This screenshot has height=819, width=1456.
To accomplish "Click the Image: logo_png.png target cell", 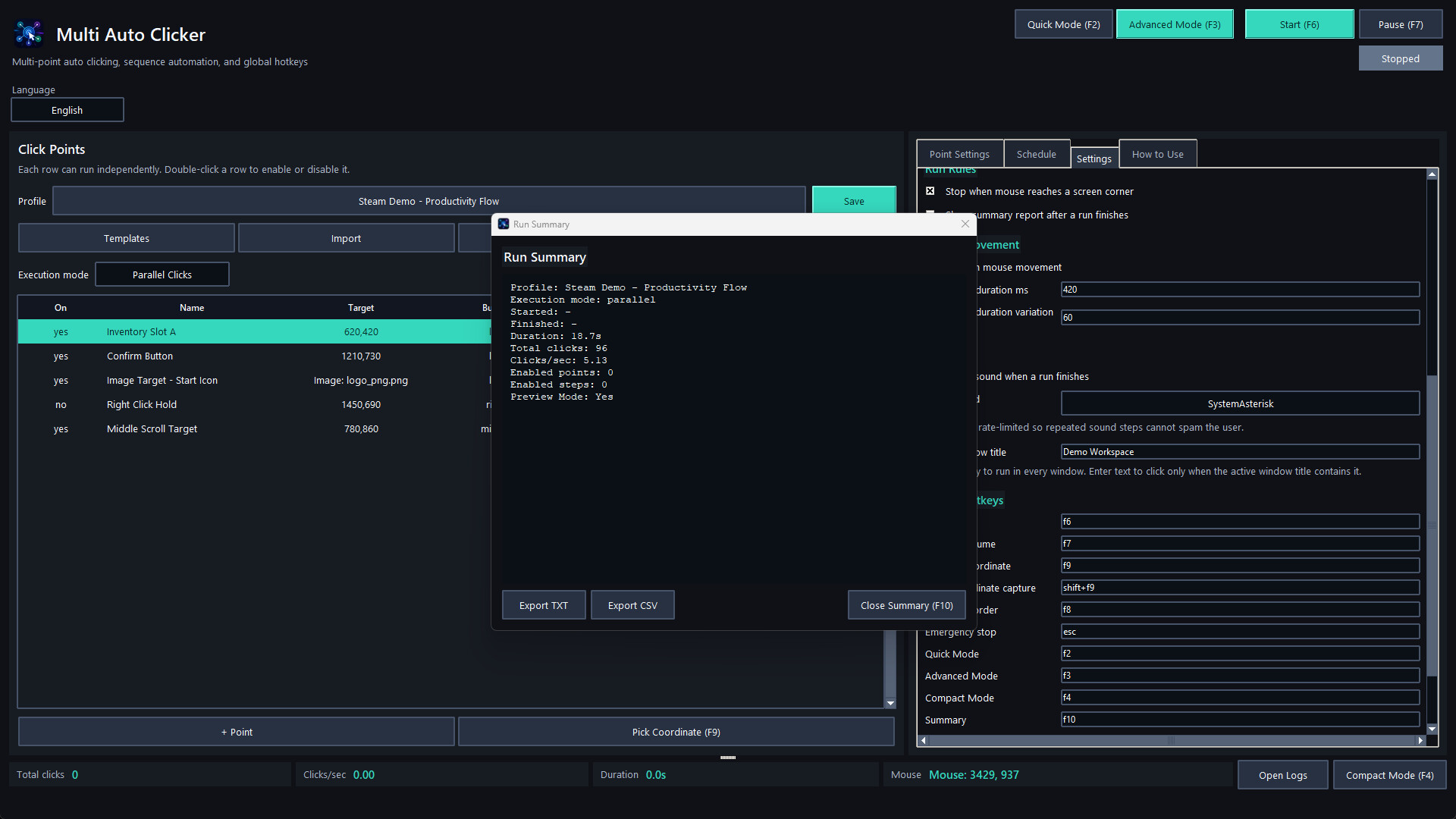I will pyautogui.click(x=361, y=380).
